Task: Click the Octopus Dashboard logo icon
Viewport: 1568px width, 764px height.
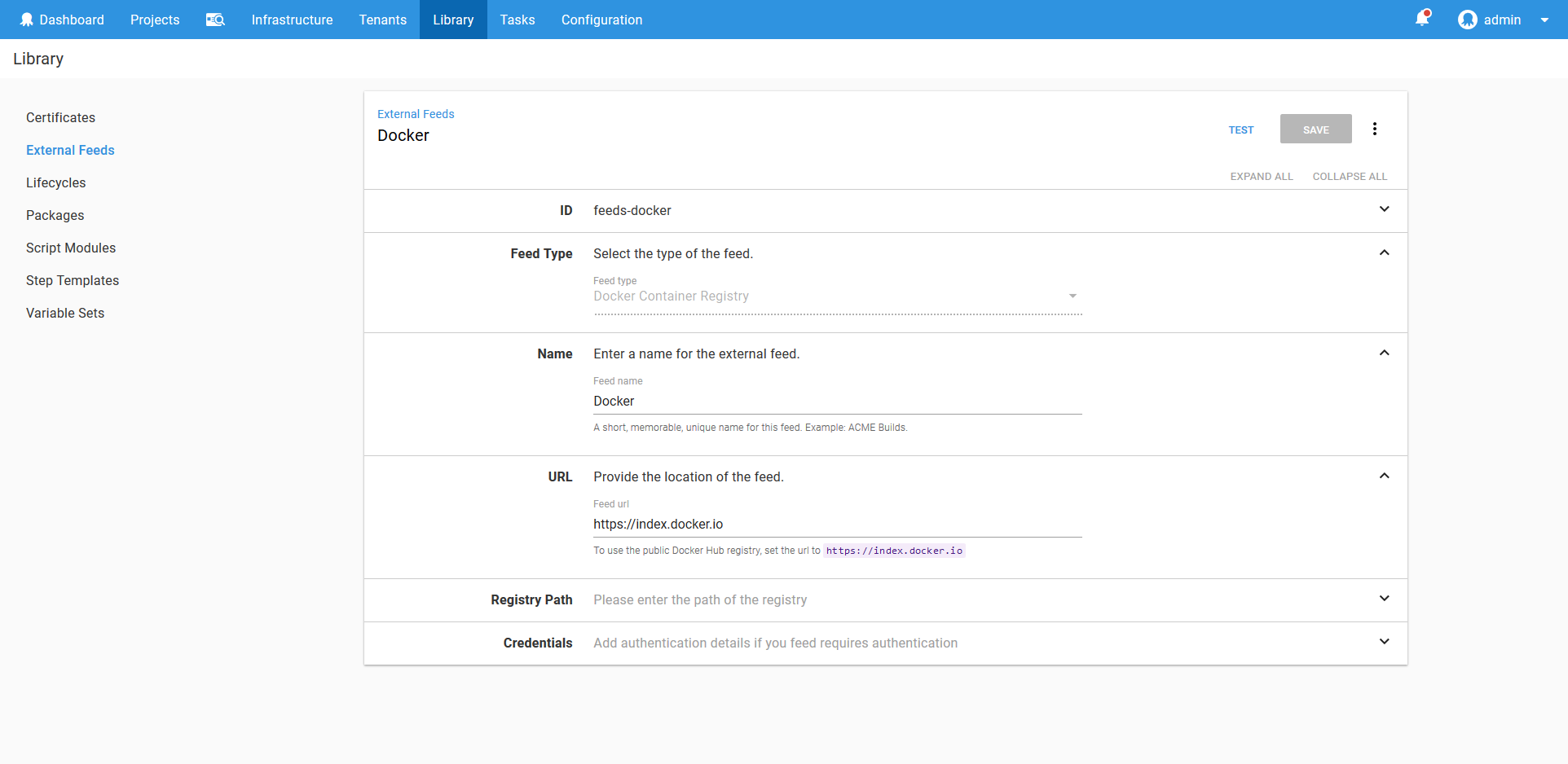Action: [27, 20]
